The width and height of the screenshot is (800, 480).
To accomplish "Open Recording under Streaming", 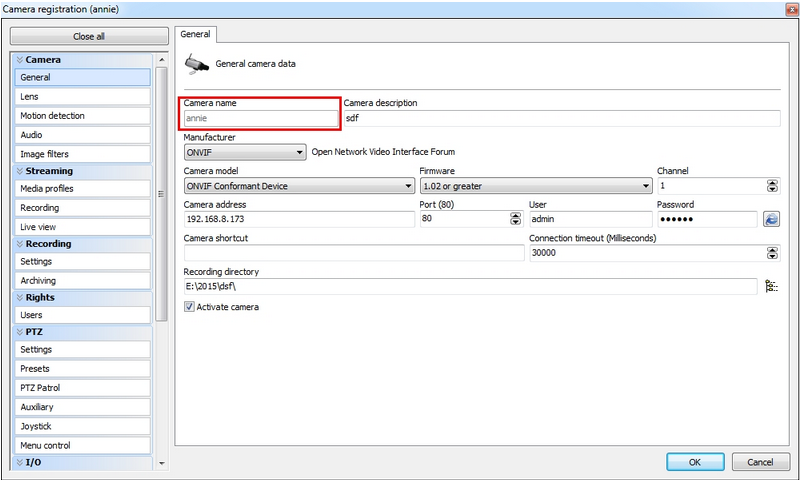I will [83, 208].
